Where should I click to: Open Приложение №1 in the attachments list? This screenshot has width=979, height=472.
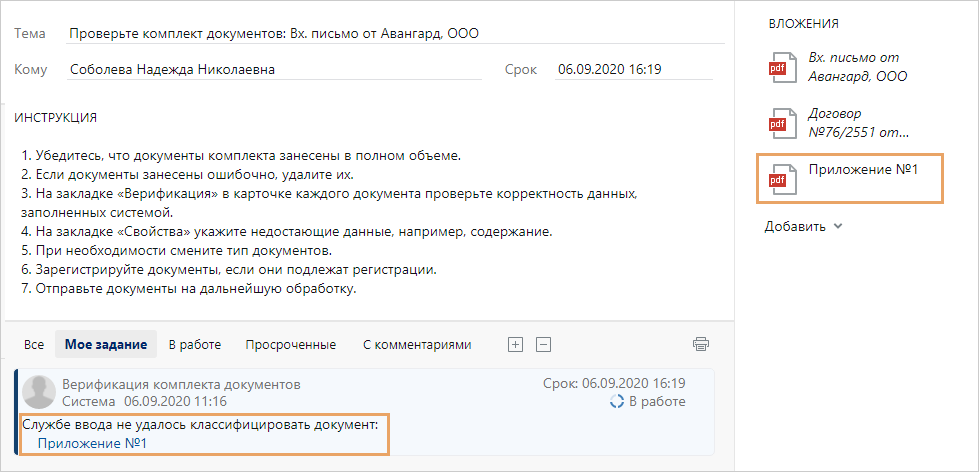click(862, 170)
